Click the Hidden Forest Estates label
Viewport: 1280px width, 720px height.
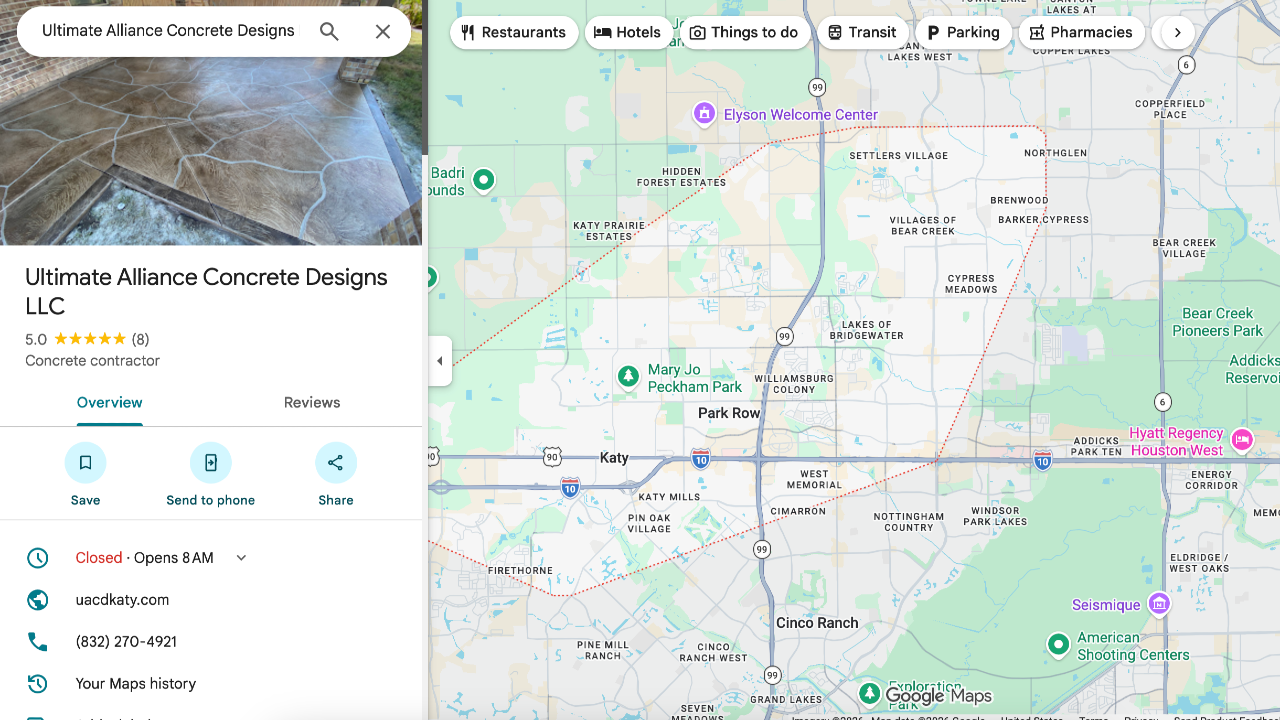tap(681, 177)
